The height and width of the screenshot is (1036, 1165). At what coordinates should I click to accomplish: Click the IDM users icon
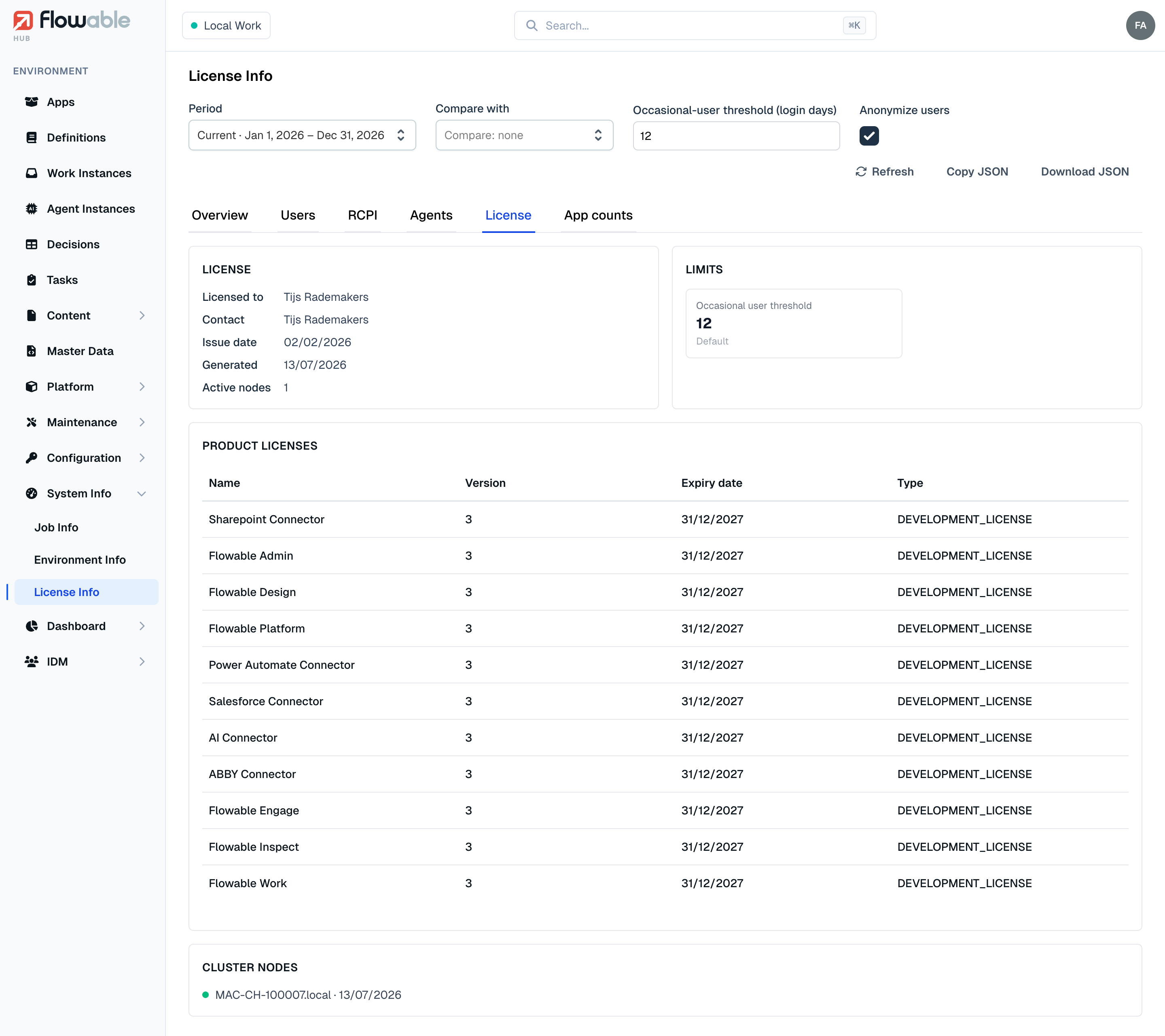pos(31,662)
